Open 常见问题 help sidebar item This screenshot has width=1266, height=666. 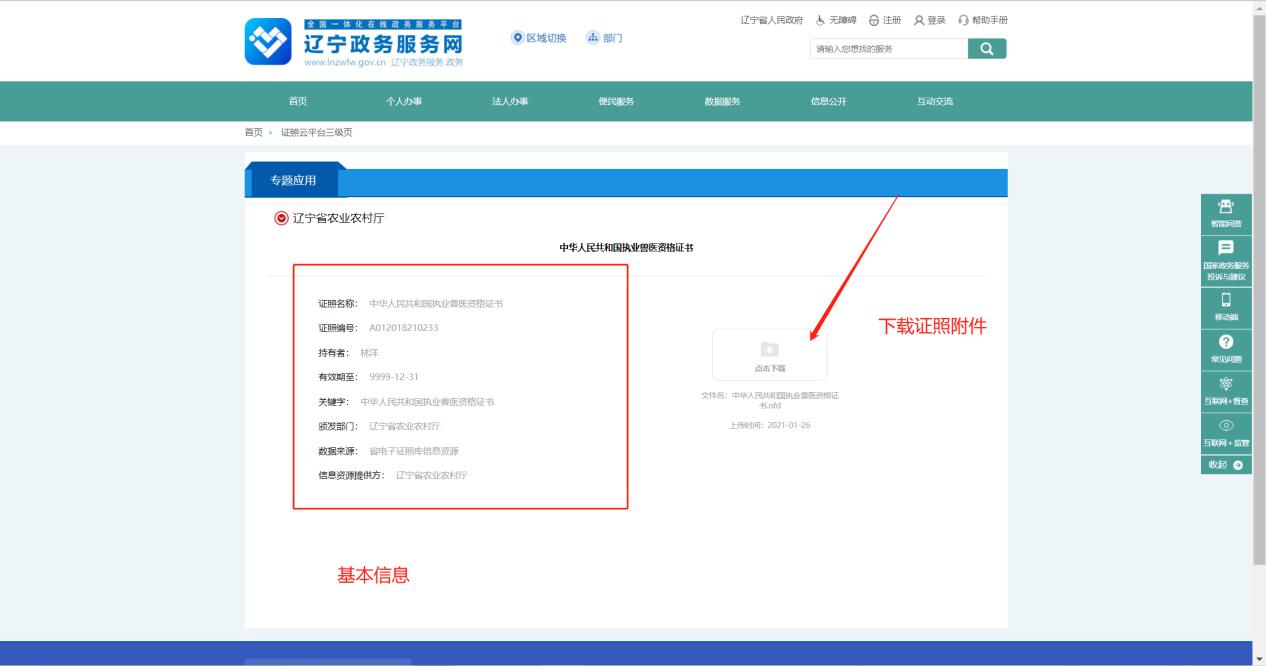click(x=1226, y=349)
